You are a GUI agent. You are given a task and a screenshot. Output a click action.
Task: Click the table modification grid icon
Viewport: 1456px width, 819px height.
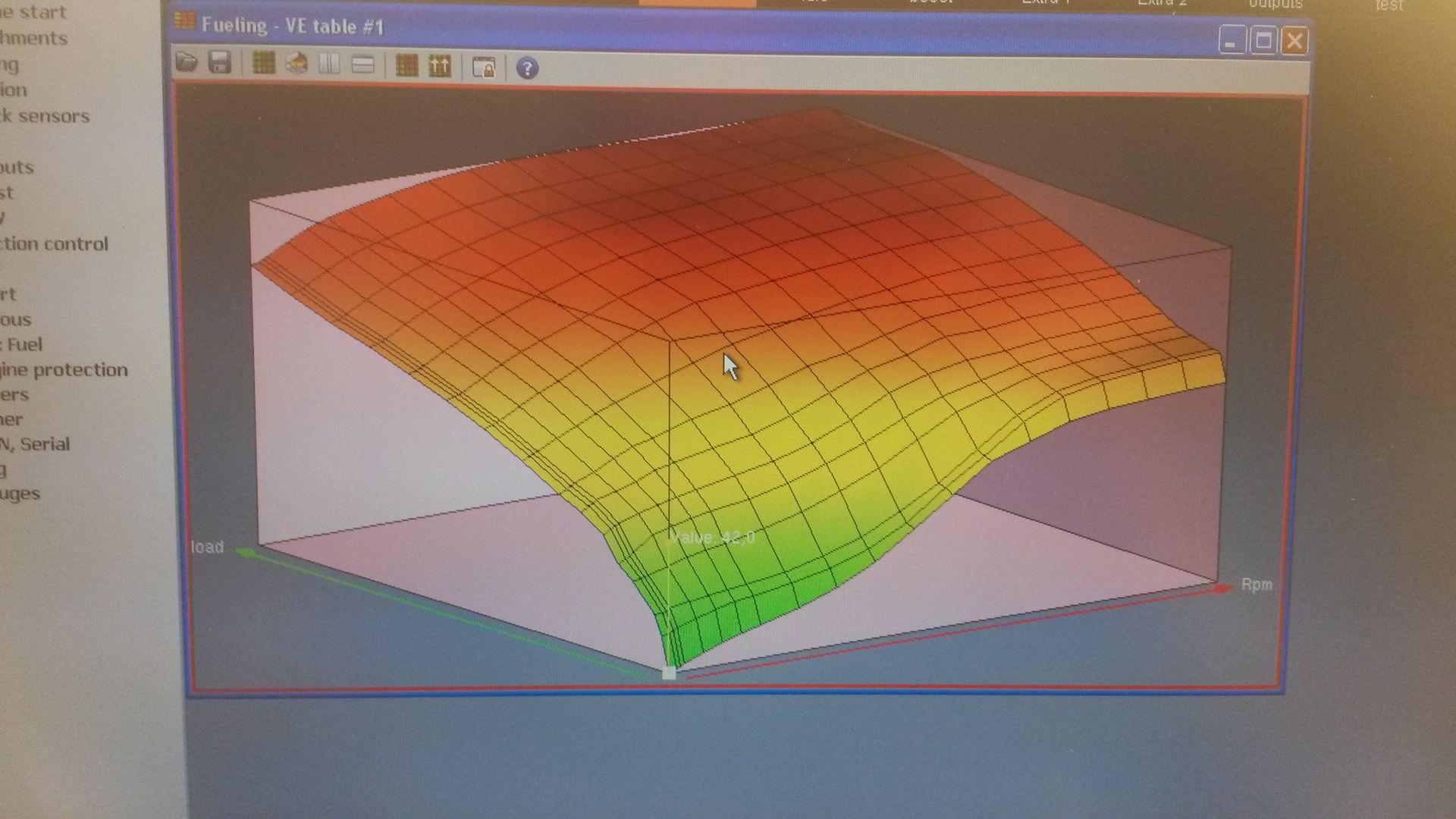point(406,66)
